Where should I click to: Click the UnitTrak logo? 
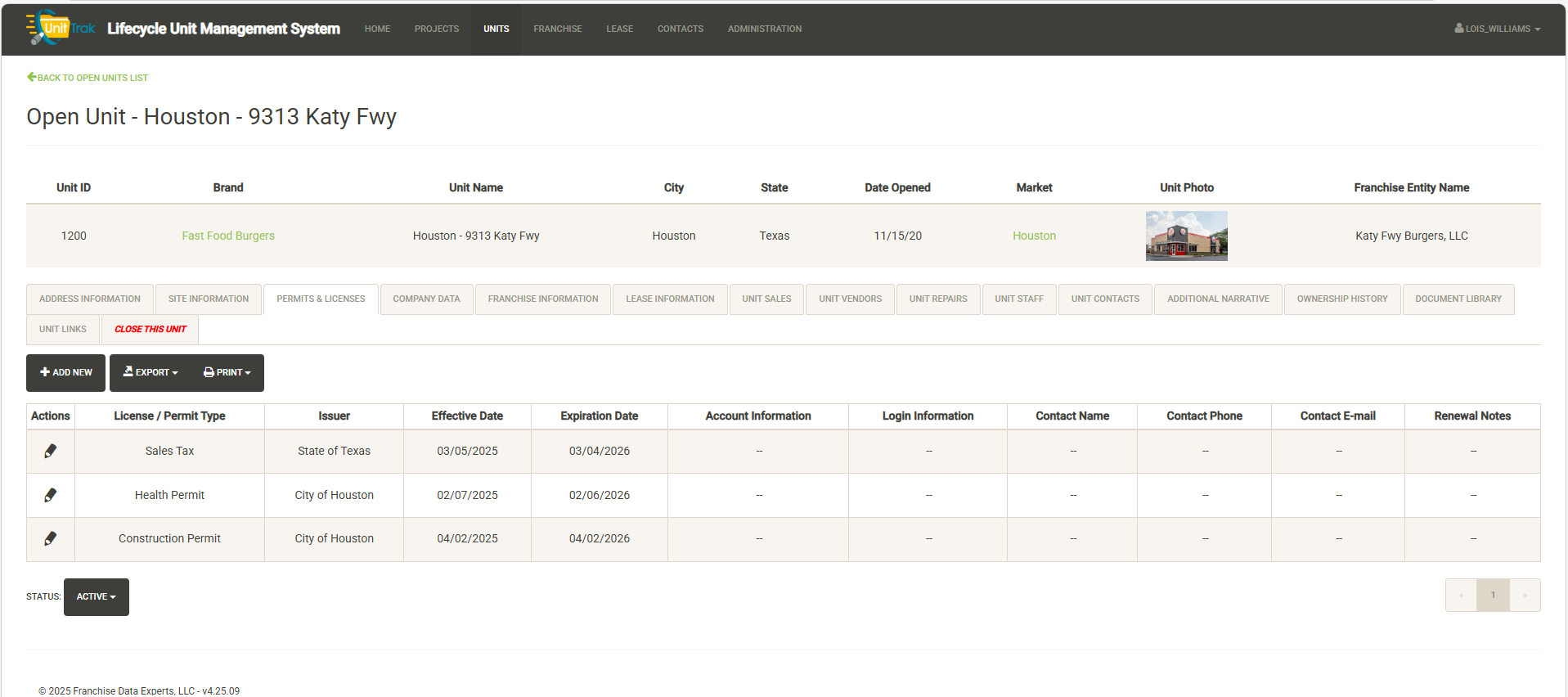coord(61,28)
